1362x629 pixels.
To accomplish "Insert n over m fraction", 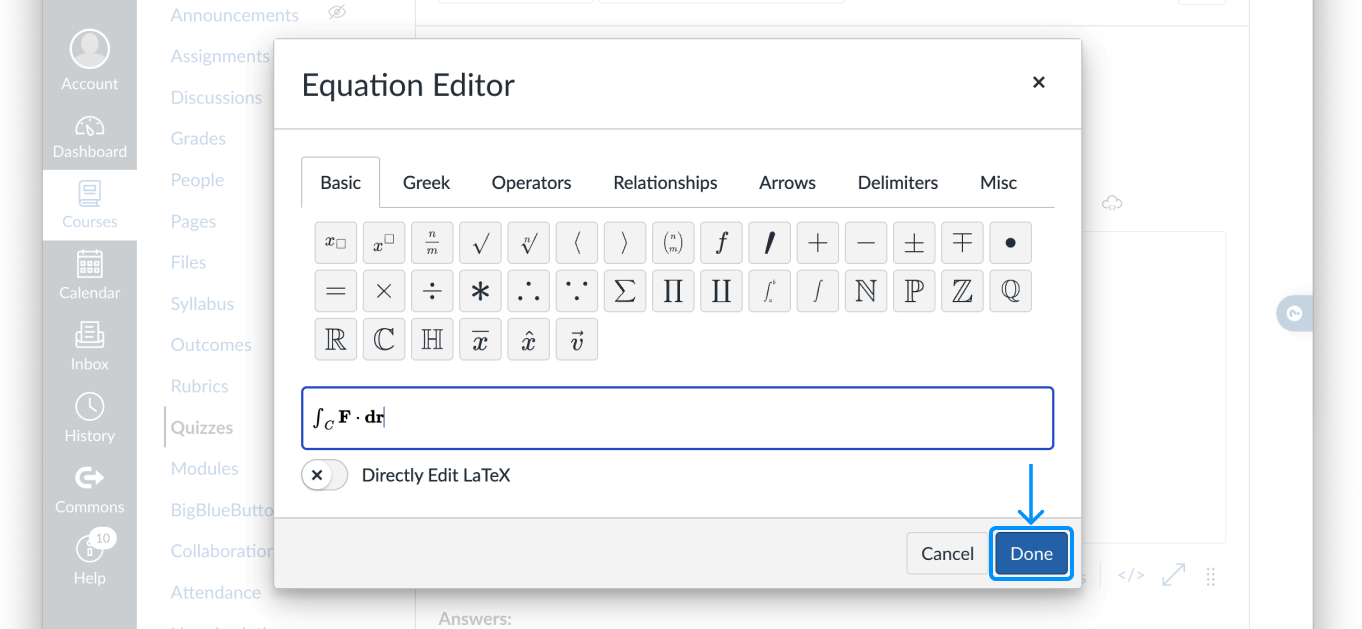I will (432, 242).
